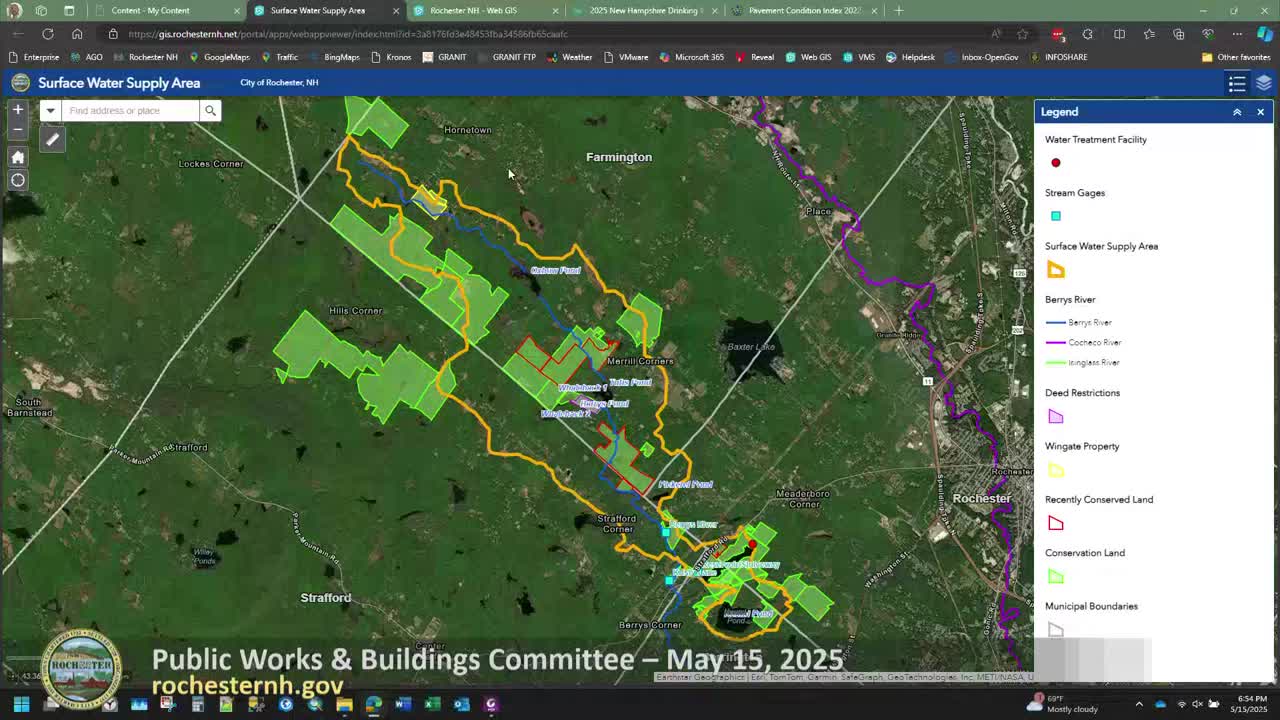
Task: Open the INFOSHARE bookmark
Action: [1057, 57]
